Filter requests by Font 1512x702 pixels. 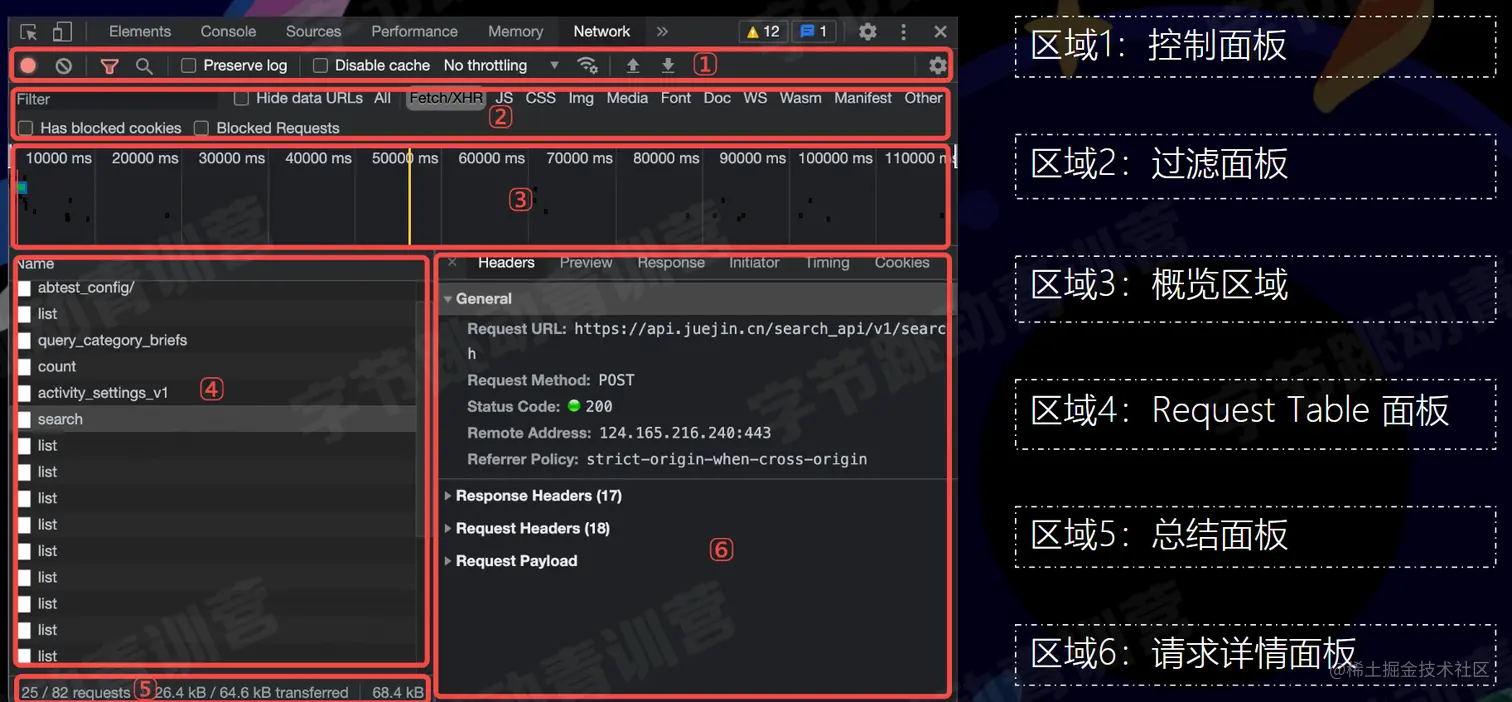(676, 98)
